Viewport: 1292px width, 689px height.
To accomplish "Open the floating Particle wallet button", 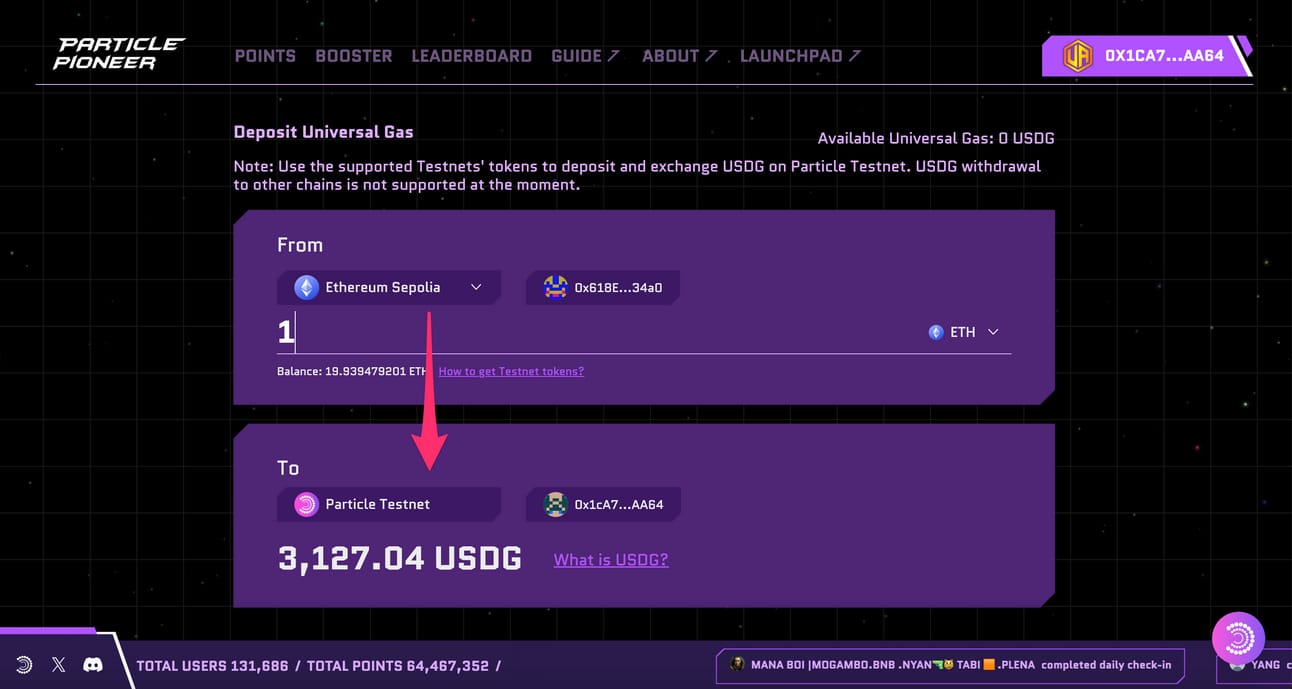I will pyautogui.click(x=1238, y=638).
